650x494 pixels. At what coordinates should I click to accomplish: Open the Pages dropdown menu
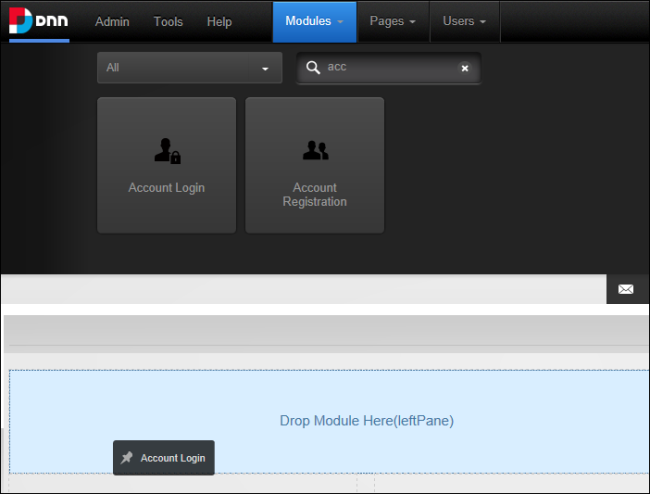pyautogui.click(x=393, y=22)
